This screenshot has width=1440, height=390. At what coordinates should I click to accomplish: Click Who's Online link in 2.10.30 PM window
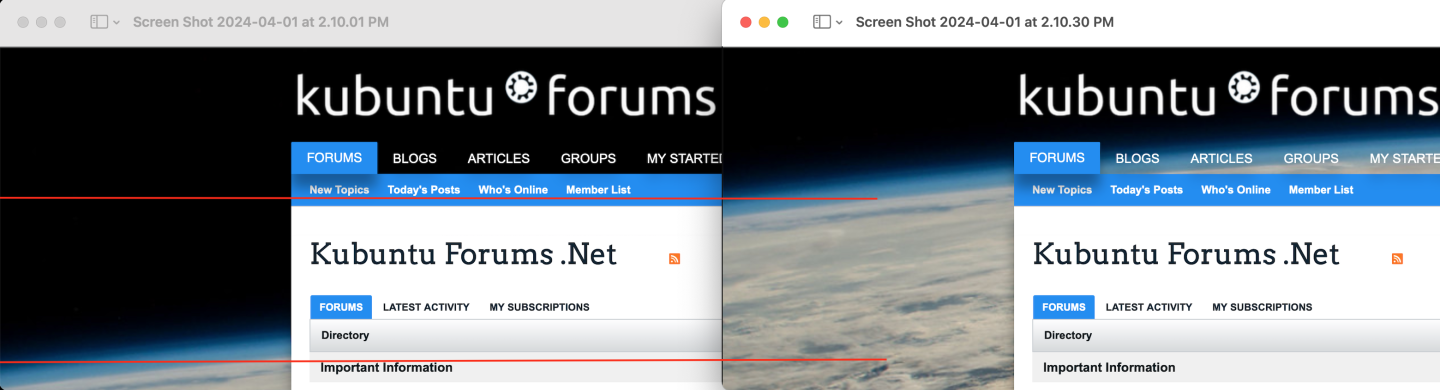(1236, 190)
